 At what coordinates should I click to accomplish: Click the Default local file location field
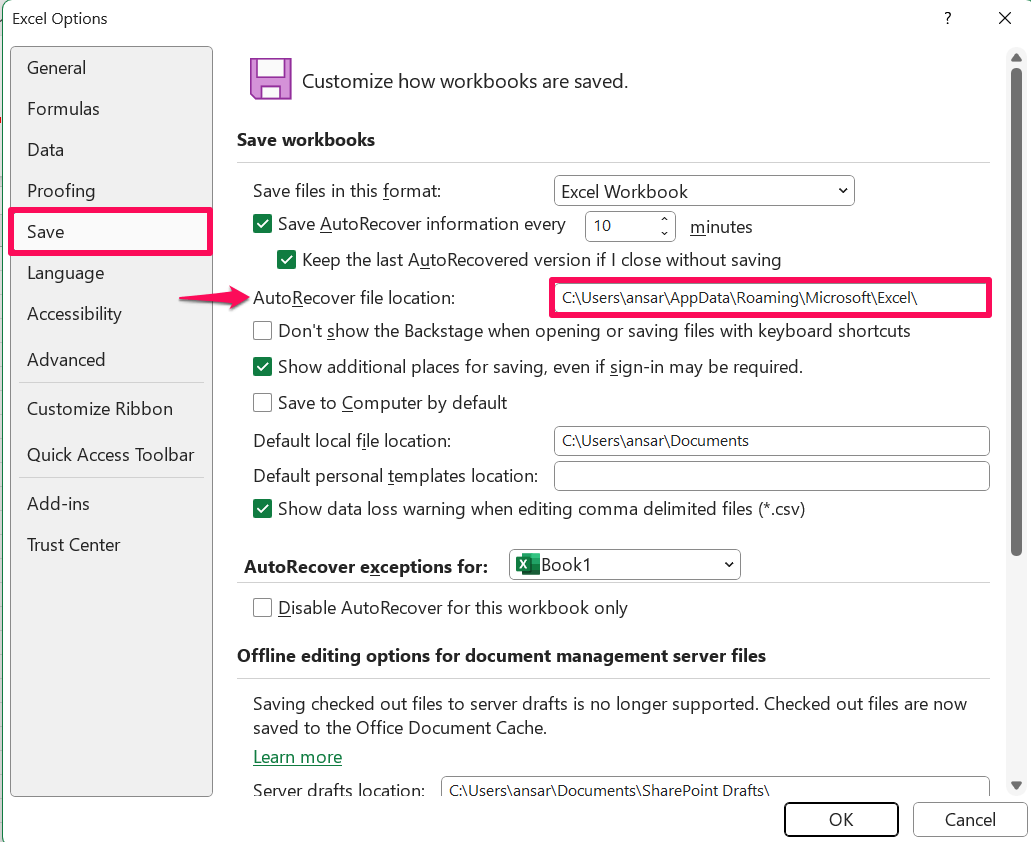771,441
